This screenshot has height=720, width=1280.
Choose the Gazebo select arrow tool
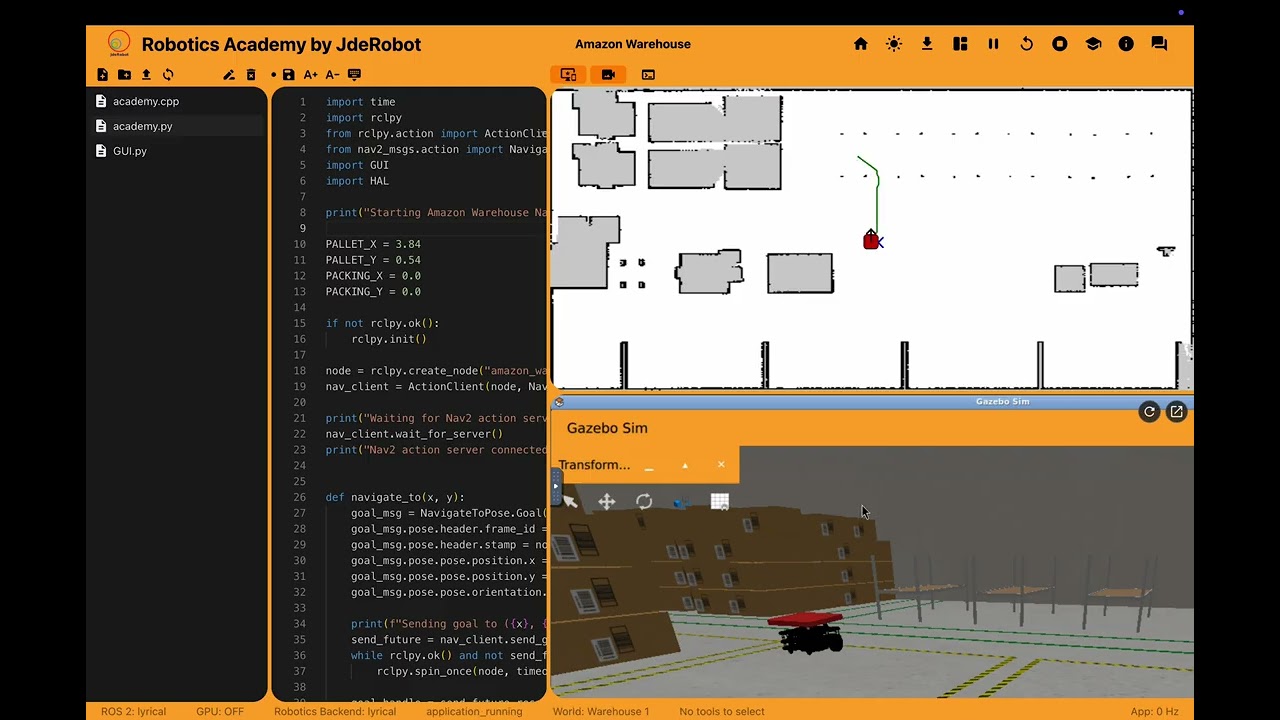[569, 502]
